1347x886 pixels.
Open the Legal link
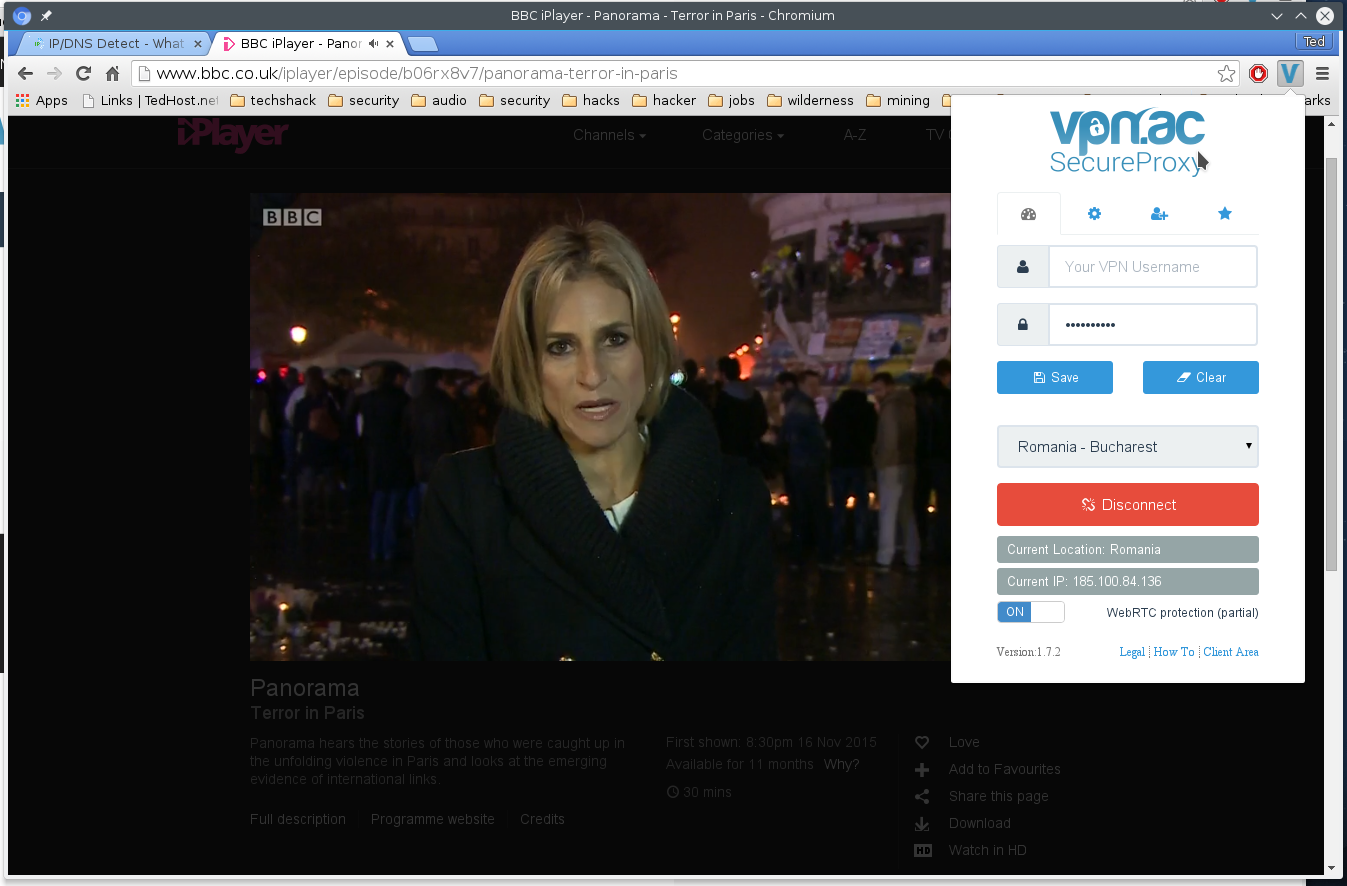coord(1132,652)
